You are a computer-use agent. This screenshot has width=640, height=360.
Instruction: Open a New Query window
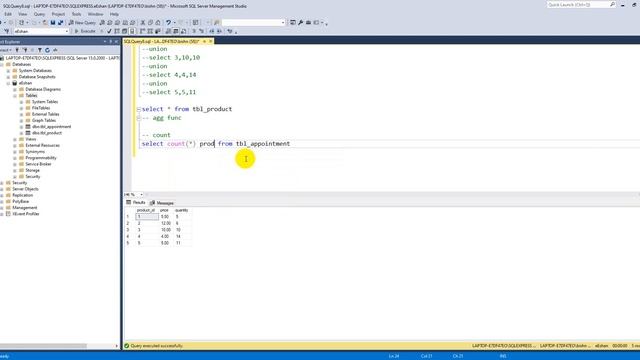[x=82, y=22]
